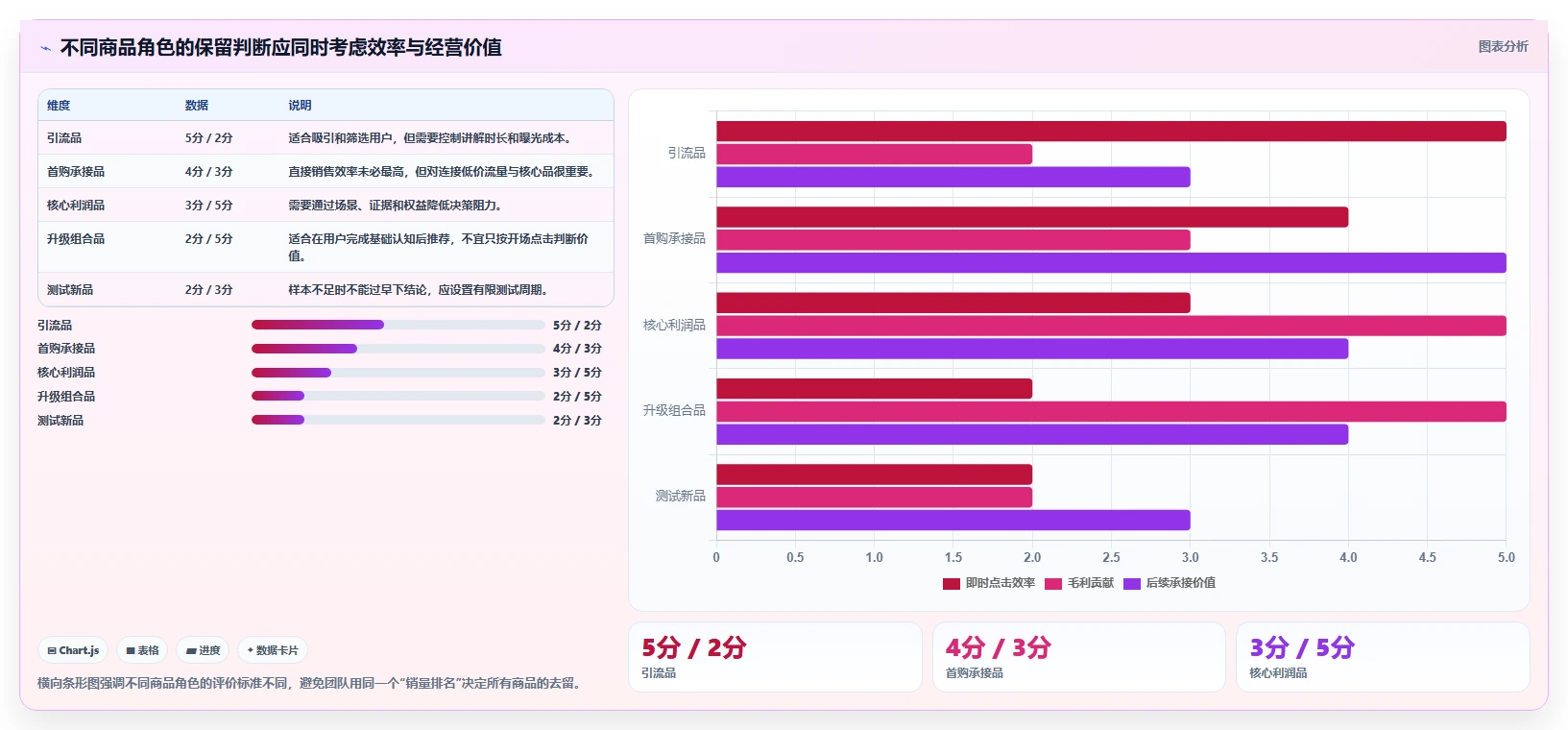Click the 引流品 chart axis label
Screen dimensions: 1568x730
point(687,154)
